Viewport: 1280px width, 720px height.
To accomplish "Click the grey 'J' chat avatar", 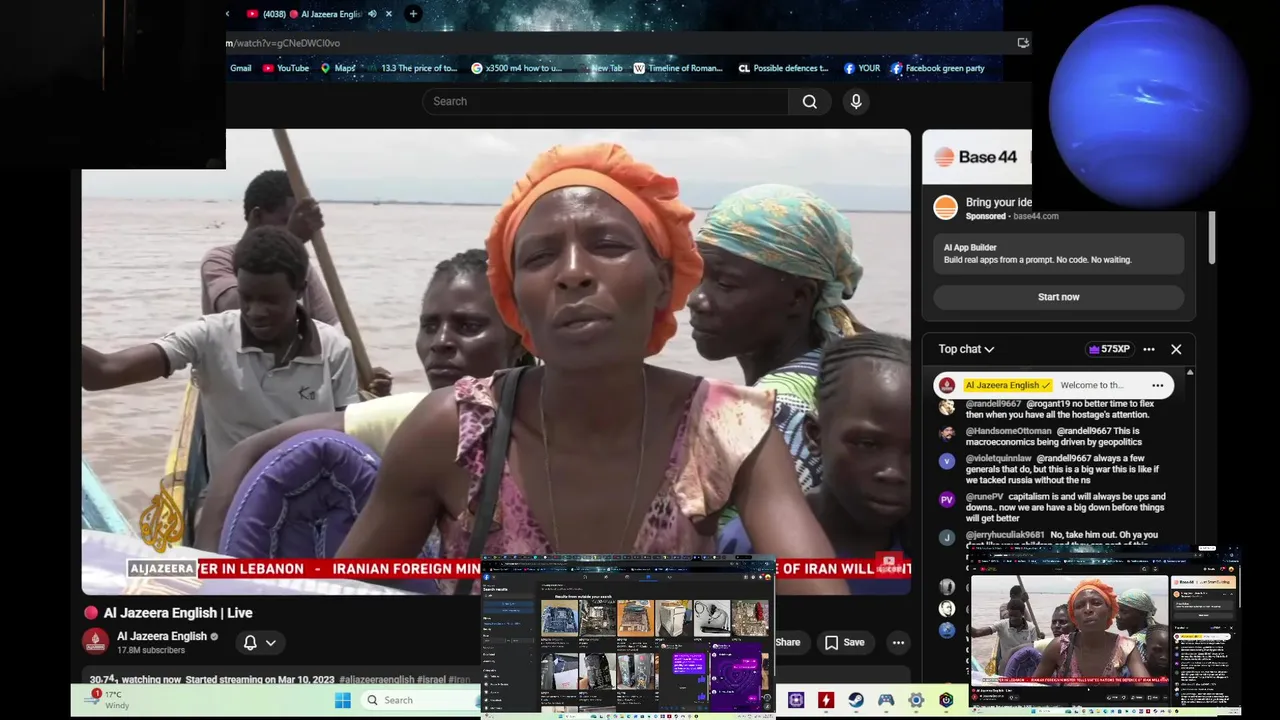I will coord(947,538).
